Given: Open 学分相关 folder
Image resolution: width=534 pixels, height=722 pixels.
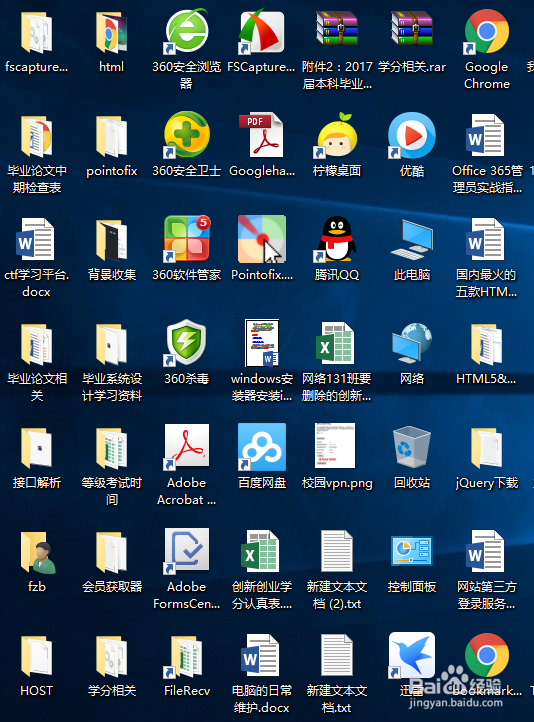Looking at the screenshot, I should pyautogui.click(x=111, y=657).
